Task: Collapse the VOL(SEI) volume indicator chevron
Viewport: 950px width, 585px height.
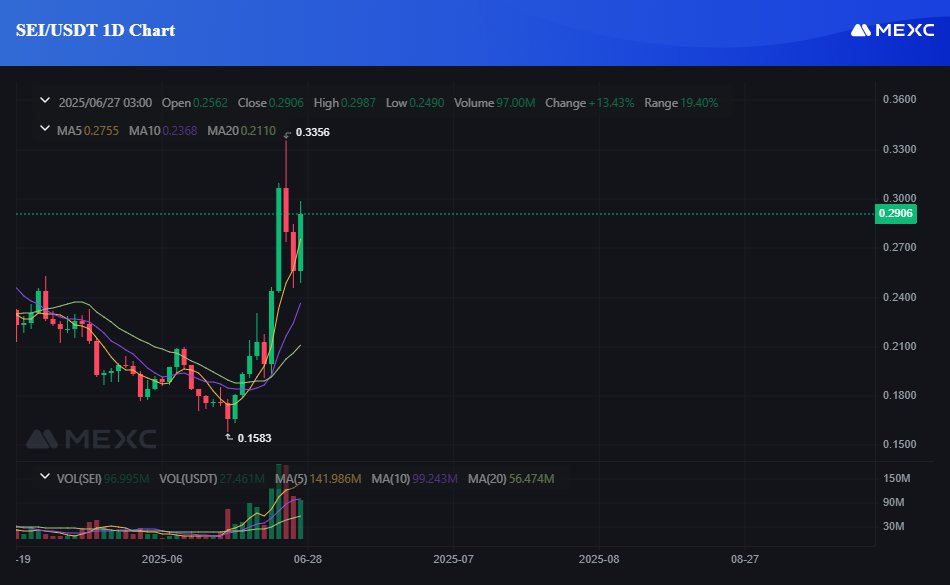Action: click(45, 477)
